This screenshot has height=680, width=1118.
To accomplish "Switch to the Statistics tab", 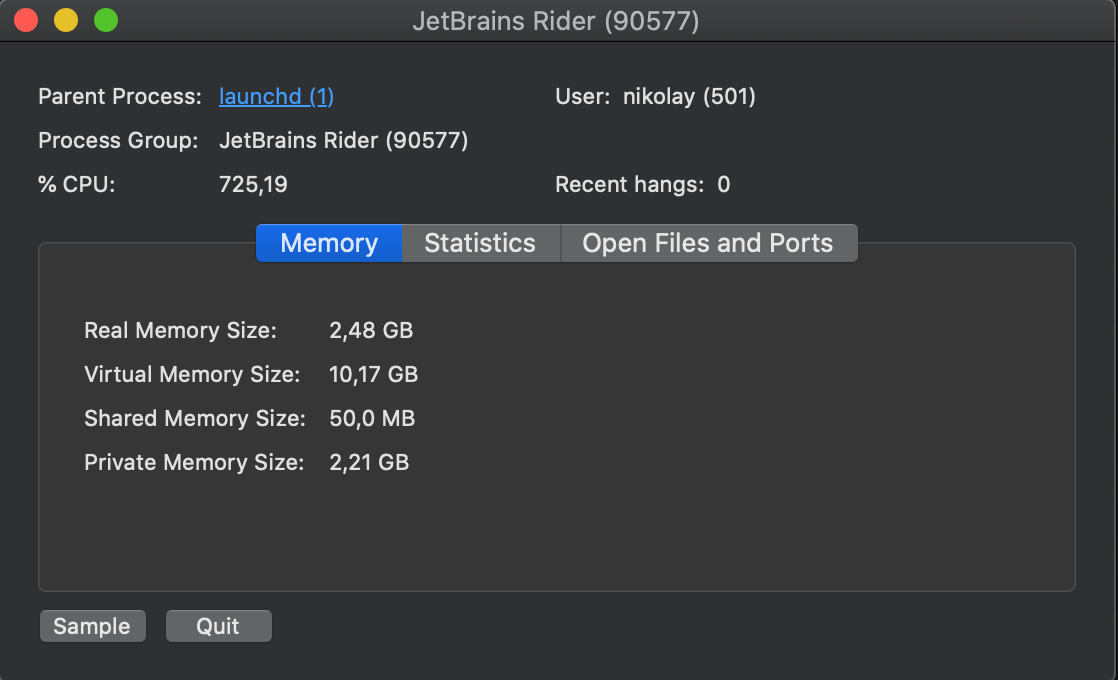I will [x=481, y=243].
